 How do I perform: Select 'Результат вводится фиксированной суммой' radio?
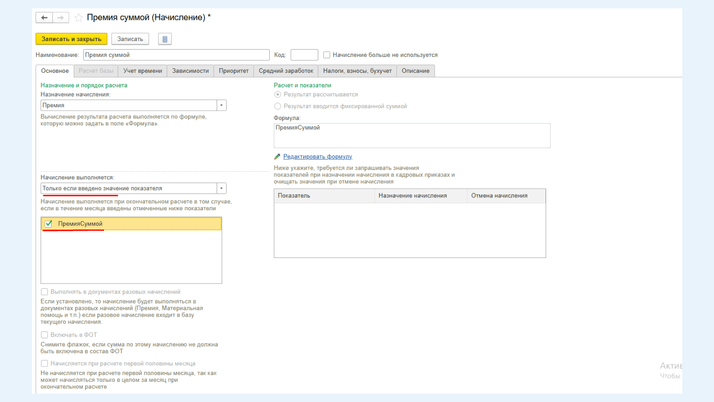[278, 106]
